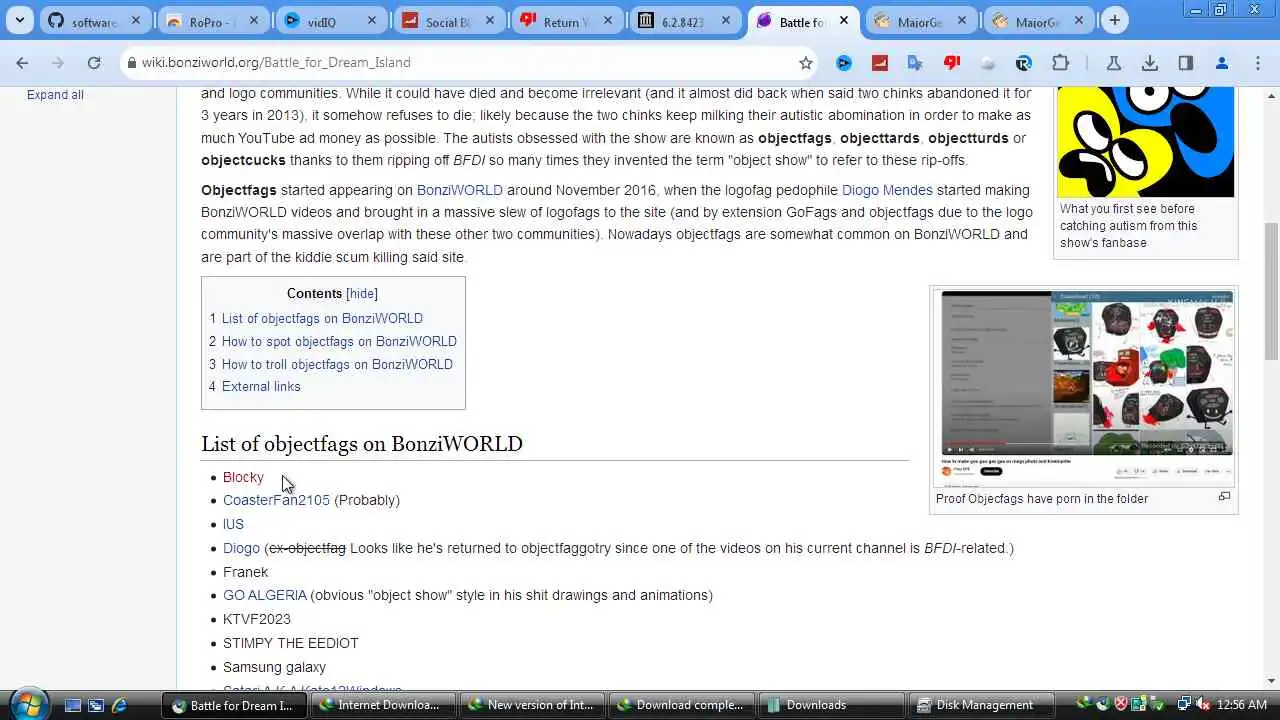Click the Franek list item text

(x=245, y=572)
